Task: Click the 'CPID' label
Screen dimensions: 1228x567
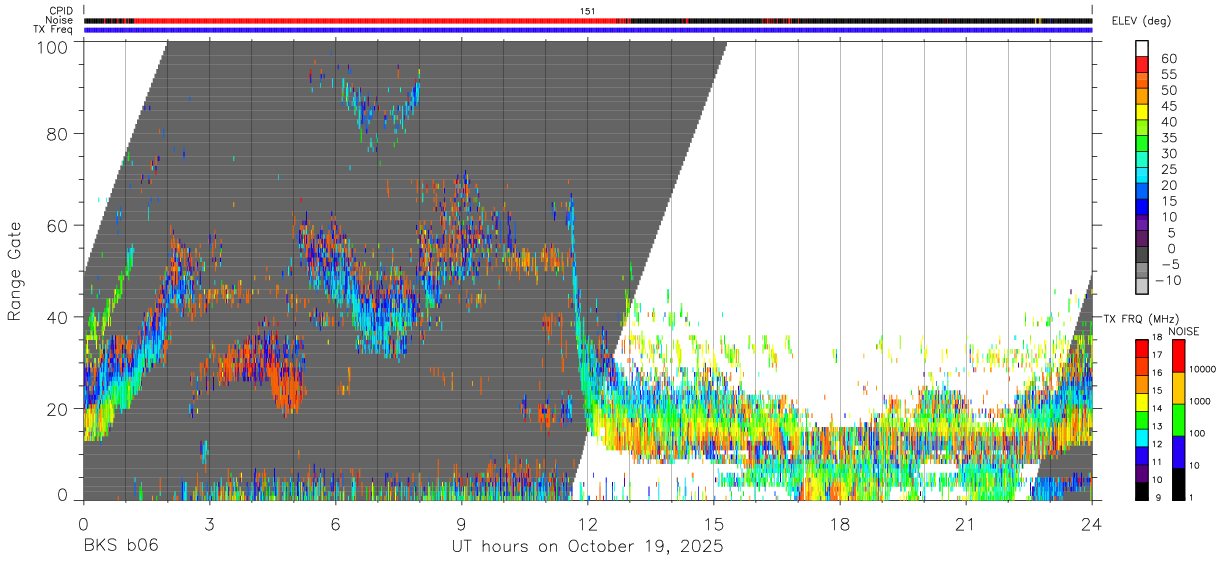Action: [60, 11]
